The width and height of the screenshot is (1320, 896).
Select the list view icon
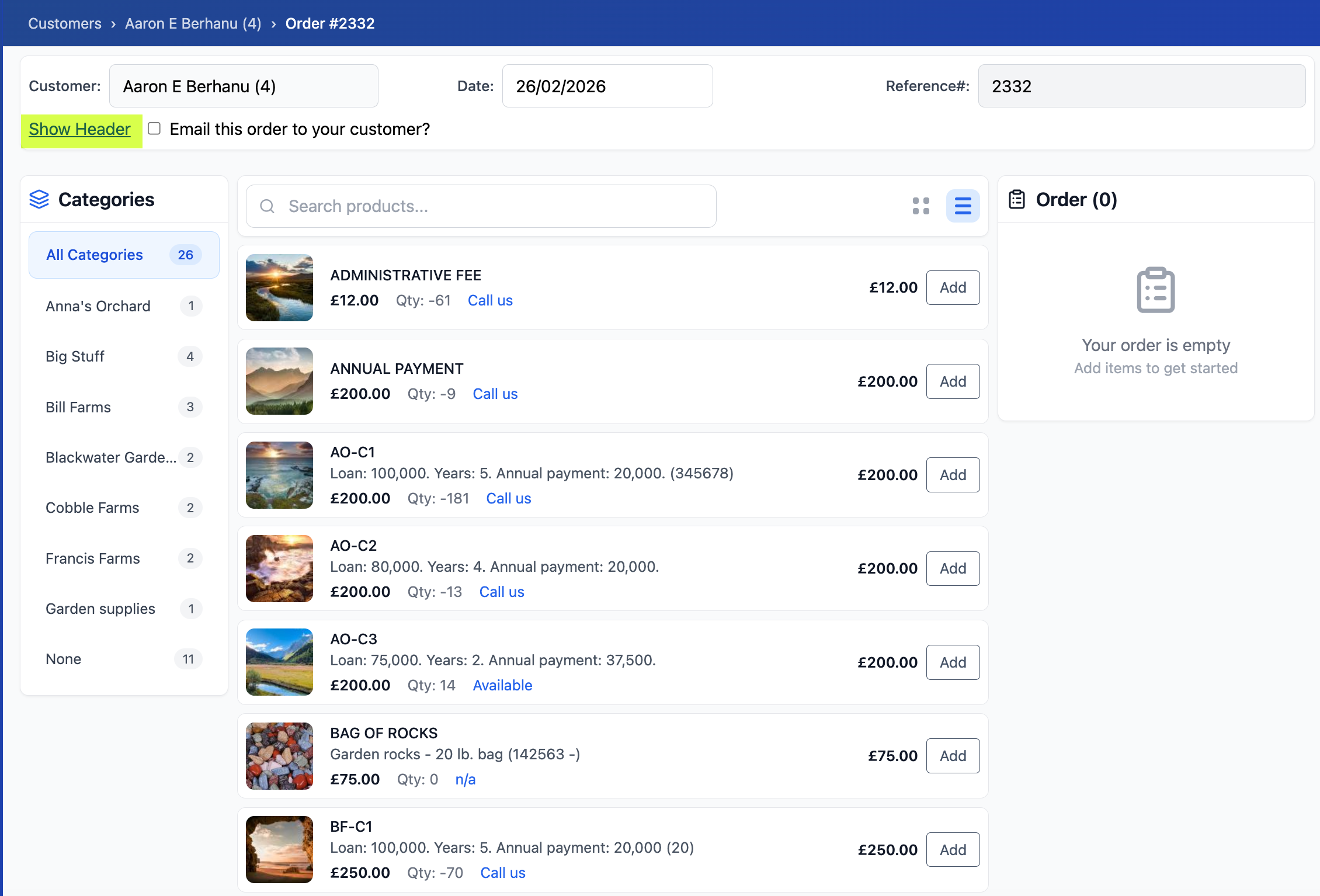coord(963,206)
